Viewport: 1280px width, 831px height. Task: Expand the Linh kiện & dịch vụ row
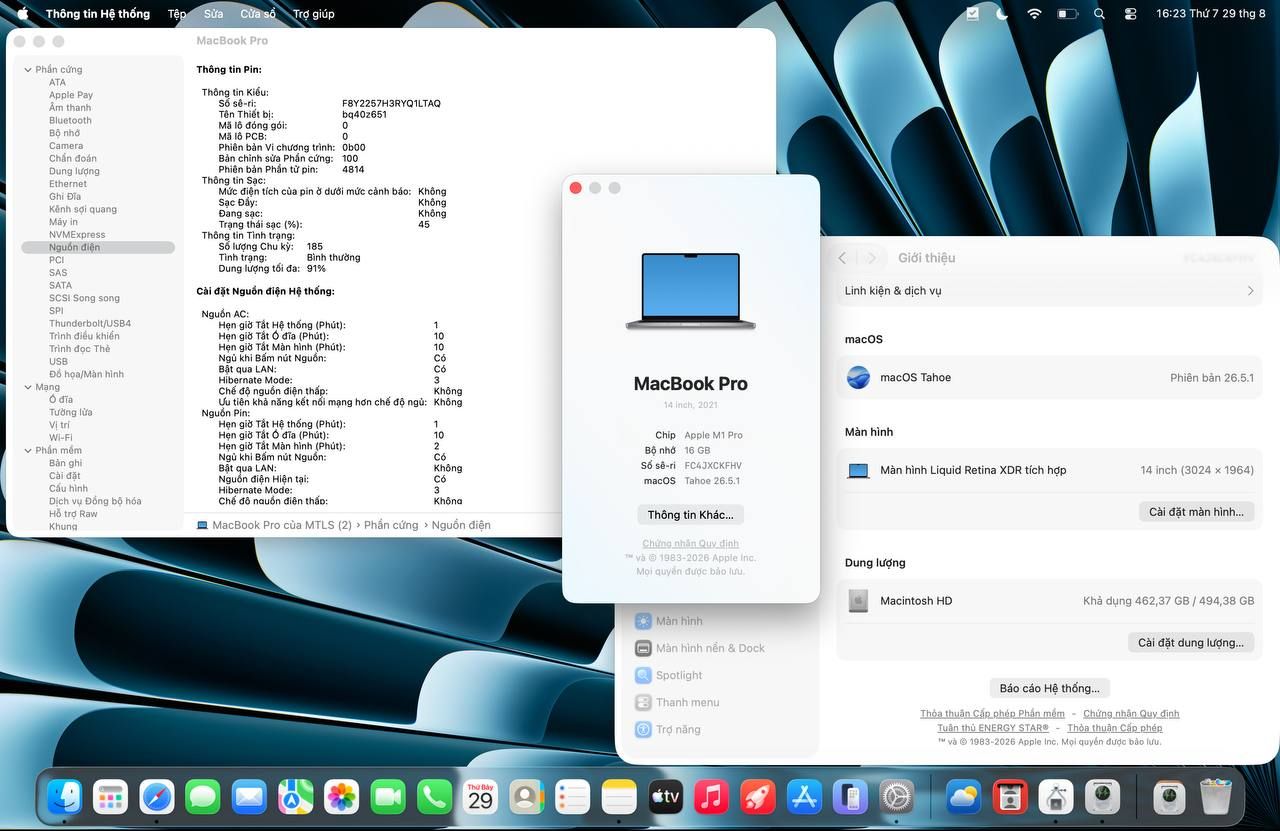coord(1049,291)
